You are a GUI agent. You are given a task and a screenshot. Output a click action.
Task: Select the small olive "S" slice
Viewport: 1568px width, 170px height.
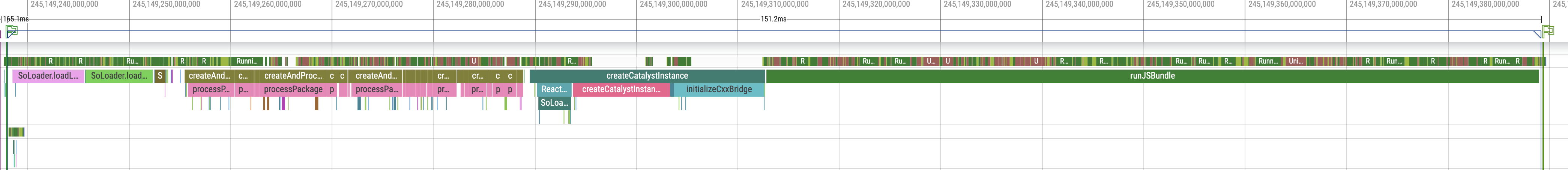coord(160,76)
